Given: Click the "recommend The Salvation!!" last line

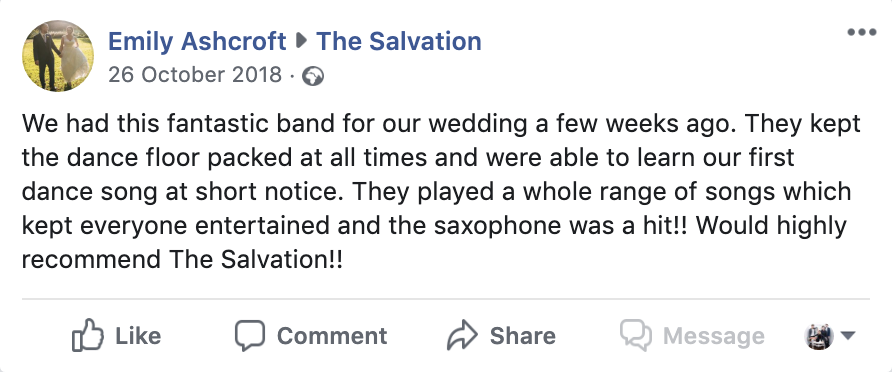Looking at the screenshot, I should coord(183,260).
